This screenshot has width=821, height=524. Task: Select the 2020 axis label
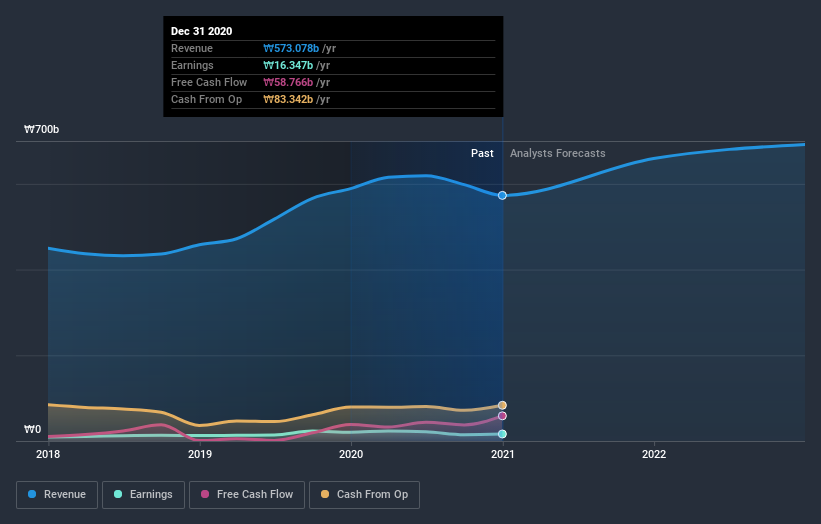pos(351,454)
